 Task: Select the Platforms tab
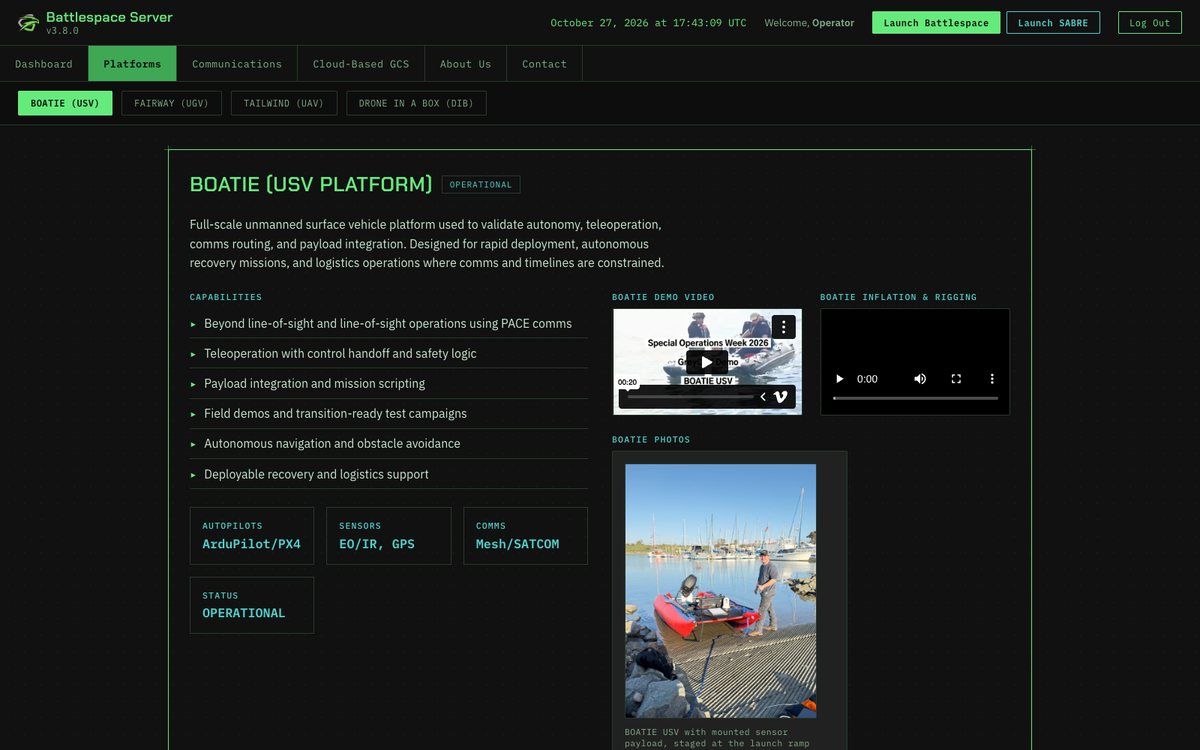pos(132,64)
